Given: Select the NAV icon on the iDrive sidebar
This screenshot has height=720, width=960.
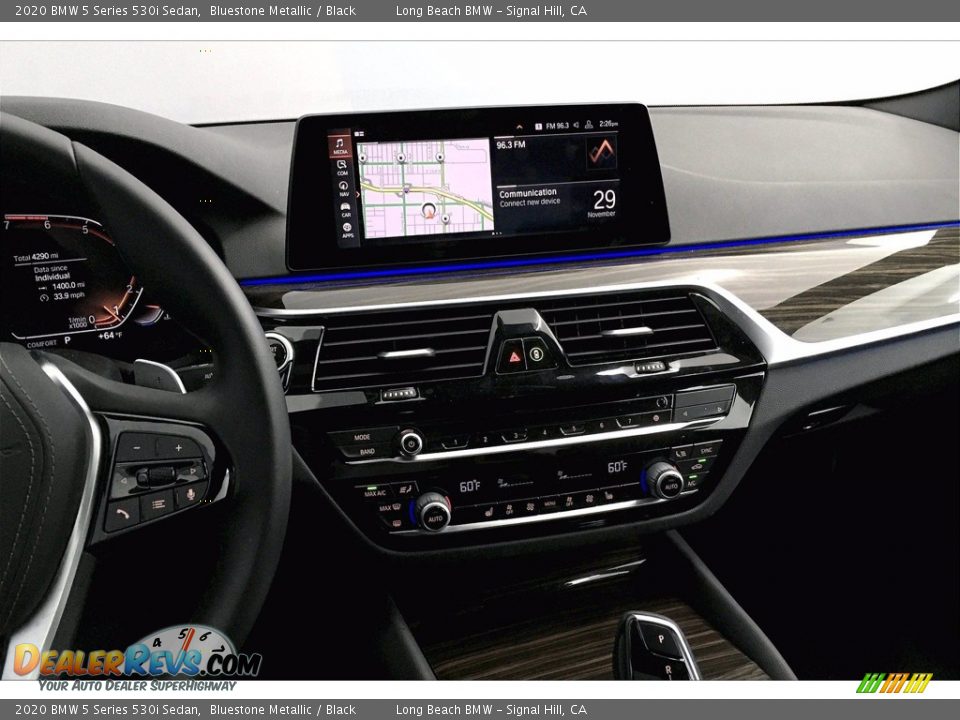Looking at the screenshot, I should pos(343,187).
